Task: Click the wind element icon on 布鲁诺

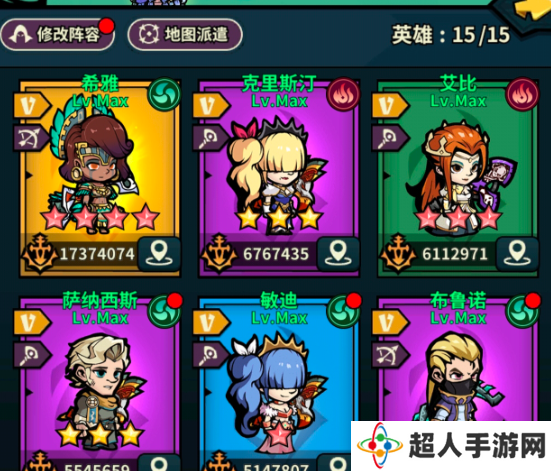Action: (x=523, y=311)
